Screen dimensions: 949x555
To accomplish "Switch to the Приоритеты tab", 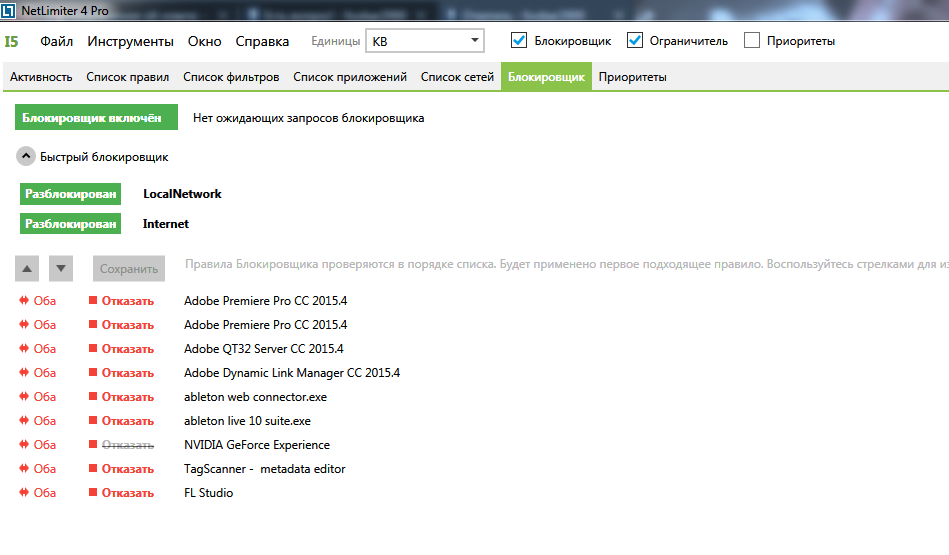I will coord(632,77).
